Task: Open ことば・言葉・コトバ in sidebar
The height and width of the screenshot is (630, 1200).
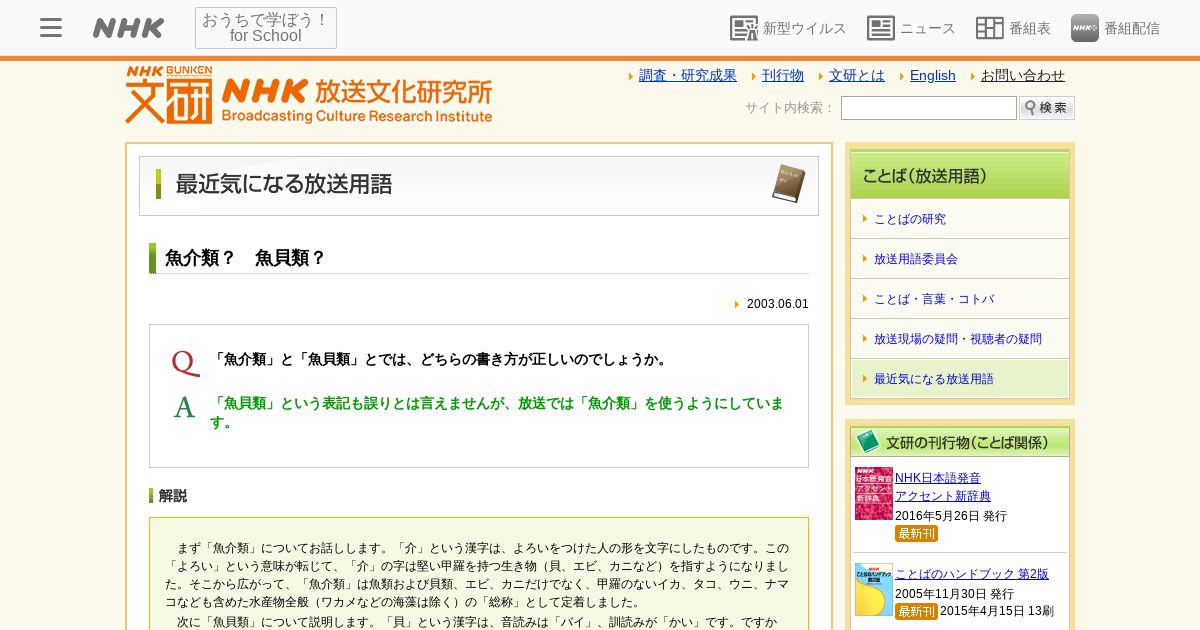Action: click(x=934, y=299)
